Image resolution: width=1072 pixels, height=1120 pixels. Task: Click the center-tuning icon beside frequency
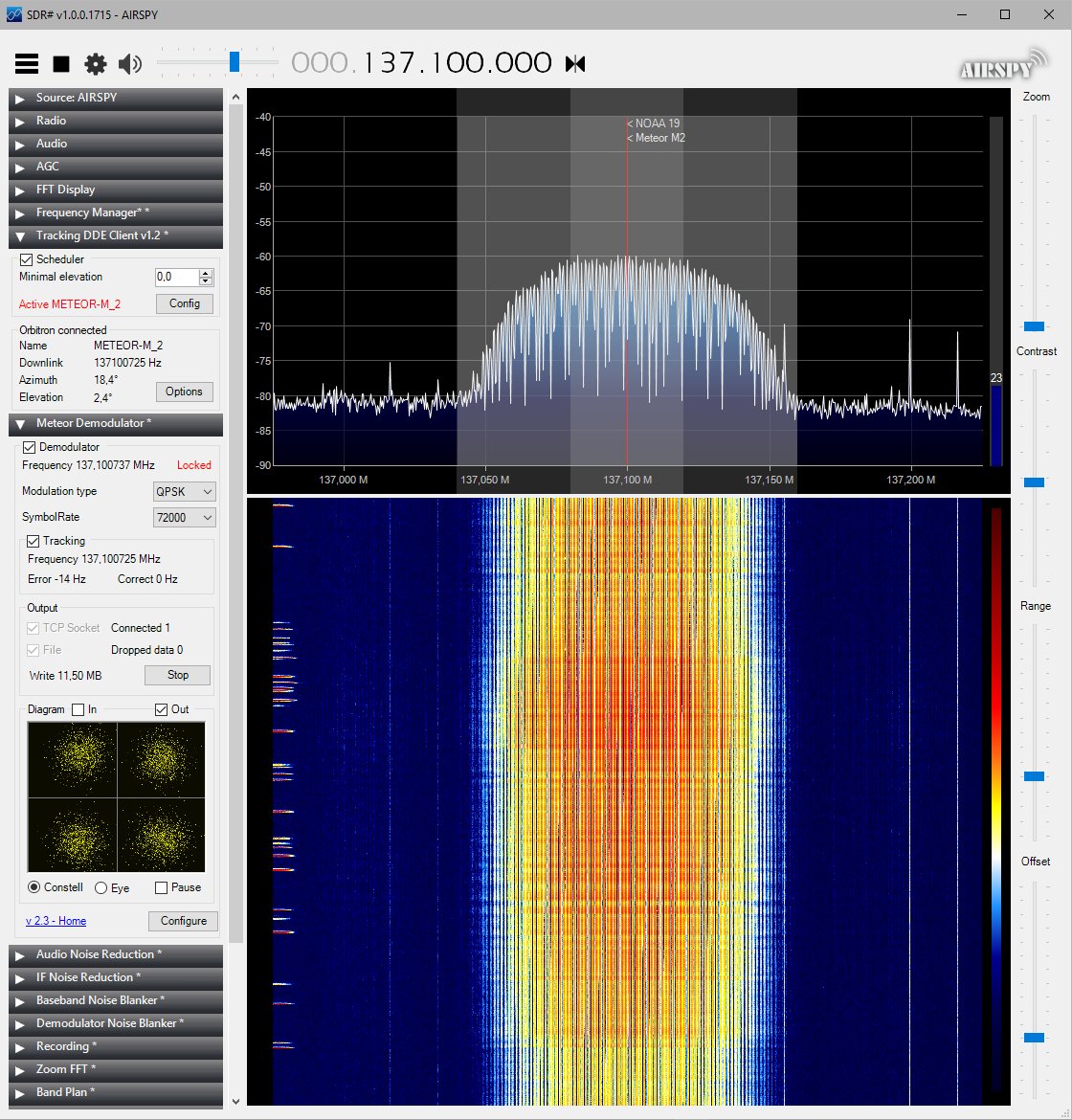(575, 63)
